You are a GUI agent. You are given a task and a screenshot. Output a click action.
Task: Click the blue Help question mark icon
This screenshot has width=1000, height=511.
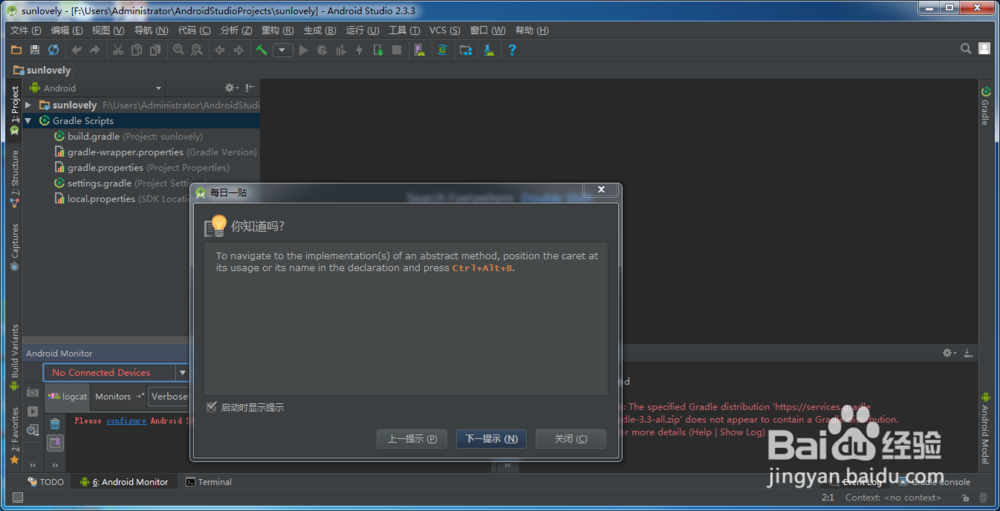click(x=511, y=50)
